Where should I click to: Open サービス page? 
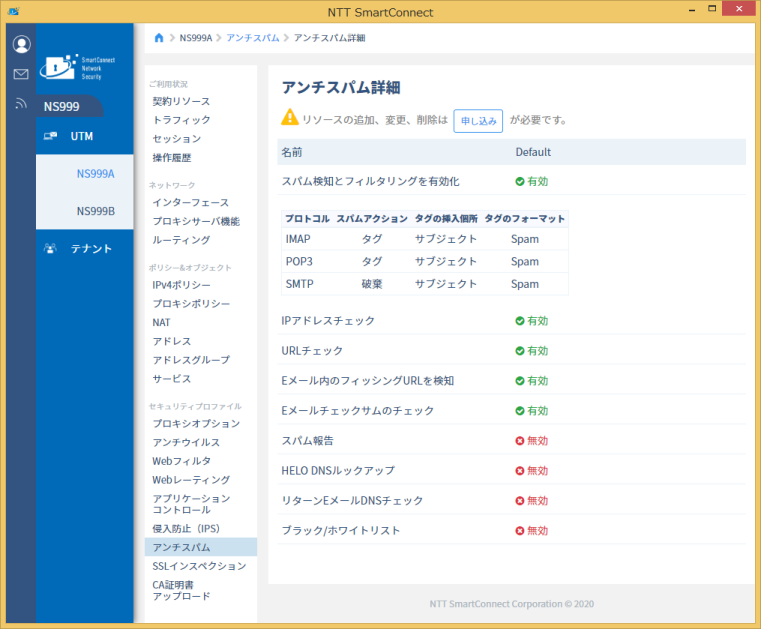click(x=172, y=379)
